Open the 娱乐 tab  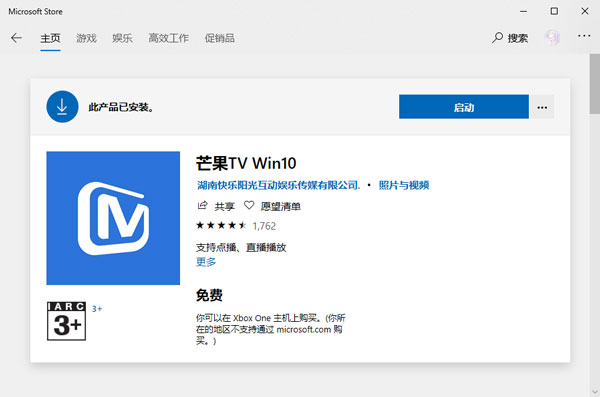pos(122,38)
